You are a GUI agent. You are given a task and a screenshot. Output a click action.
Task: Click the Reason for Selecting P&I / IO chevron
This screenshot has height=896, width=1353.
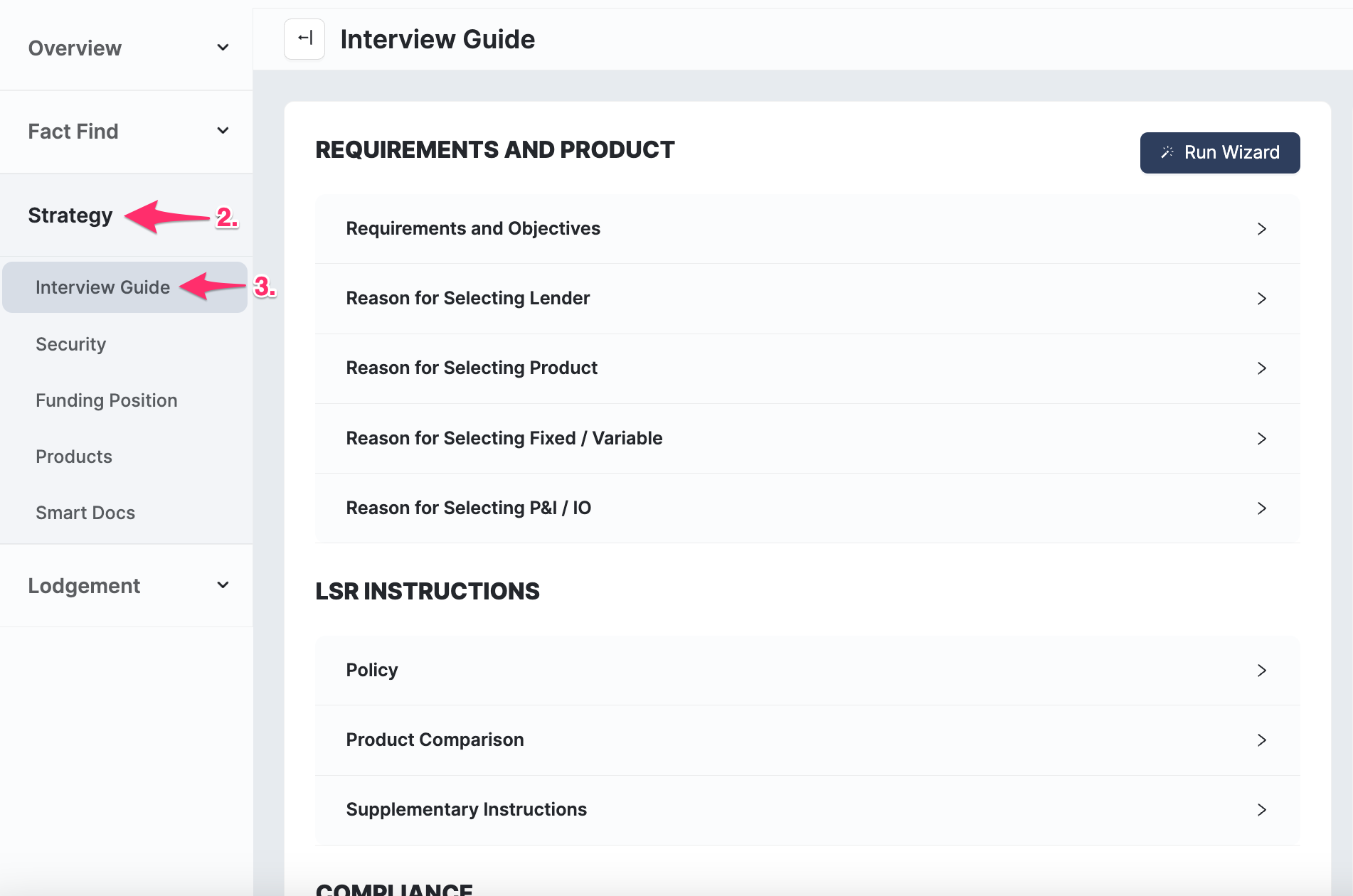click(x=1261, y=508)
